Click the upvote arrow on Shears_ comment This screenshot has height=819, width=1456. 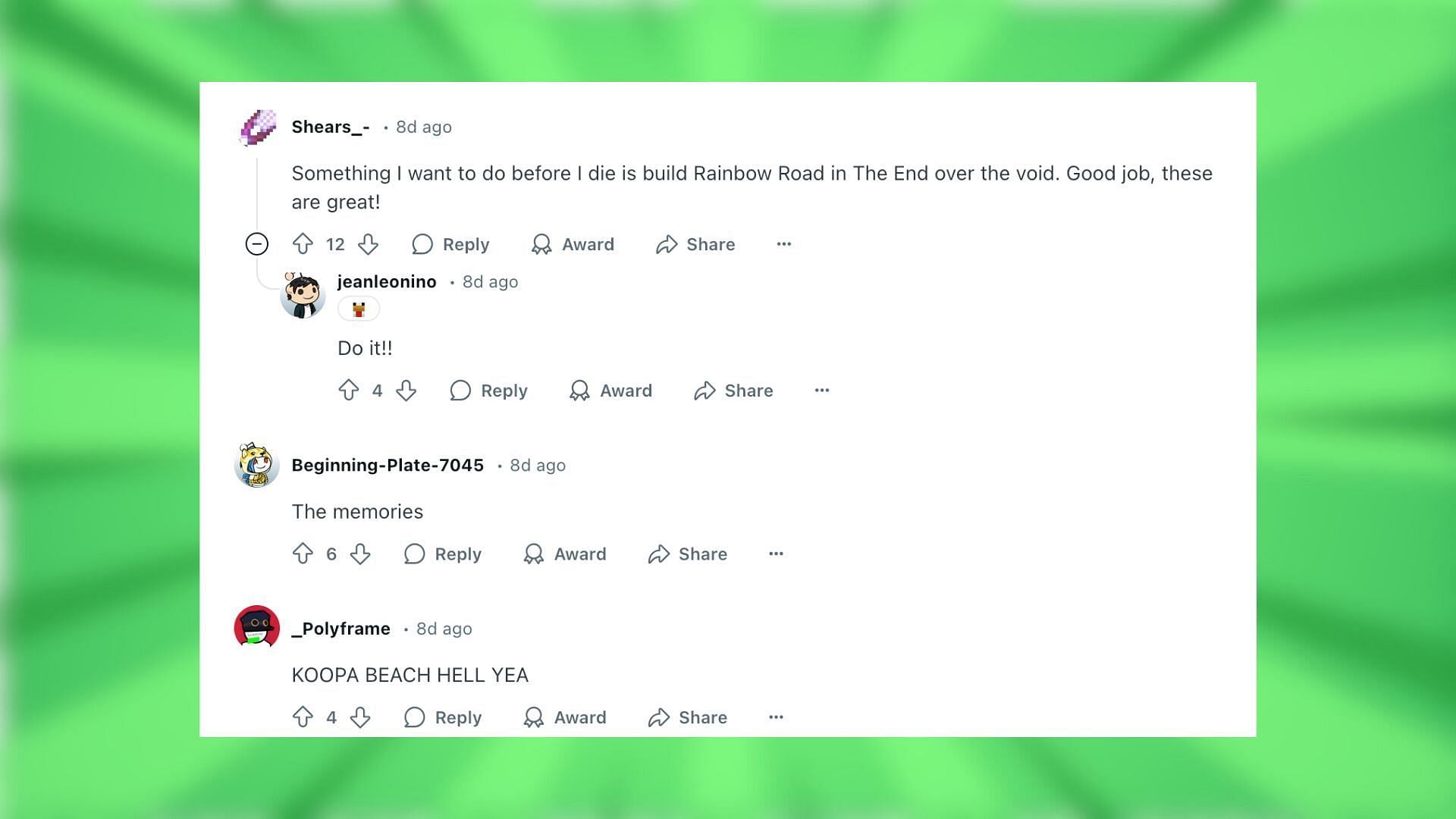pyautogui.click(x=302, y=243)
